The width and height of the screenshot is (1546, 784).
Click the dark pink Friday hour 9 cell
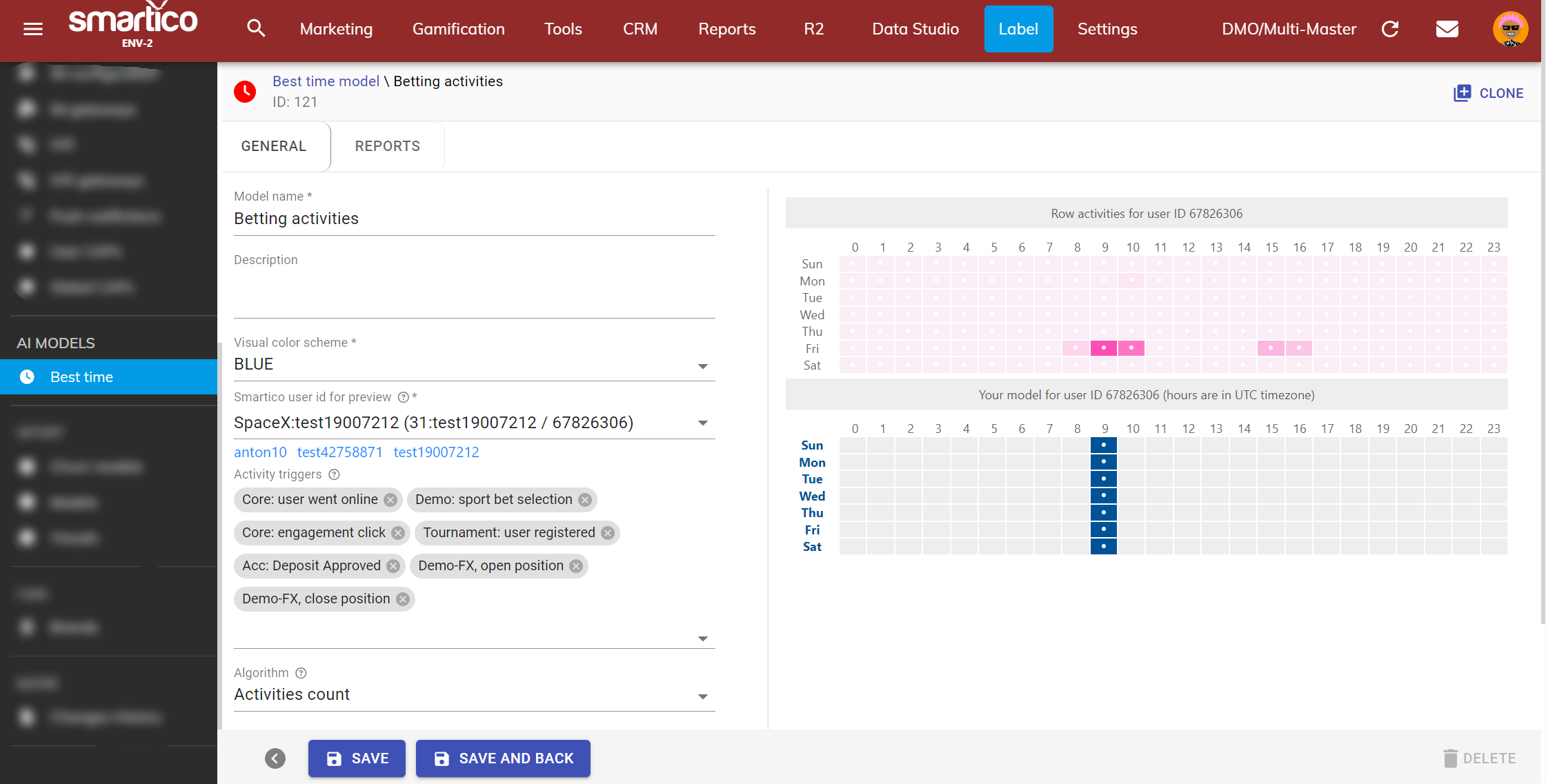(1104, 348)
